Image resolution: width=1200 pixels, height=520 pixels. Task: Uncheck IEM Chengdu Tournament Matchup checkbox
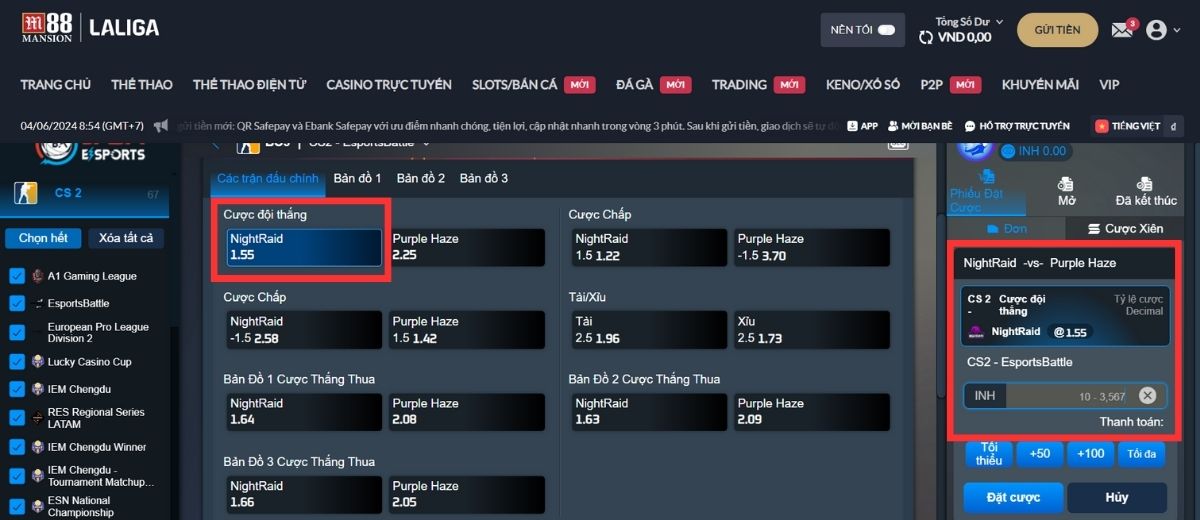(16, 476)
